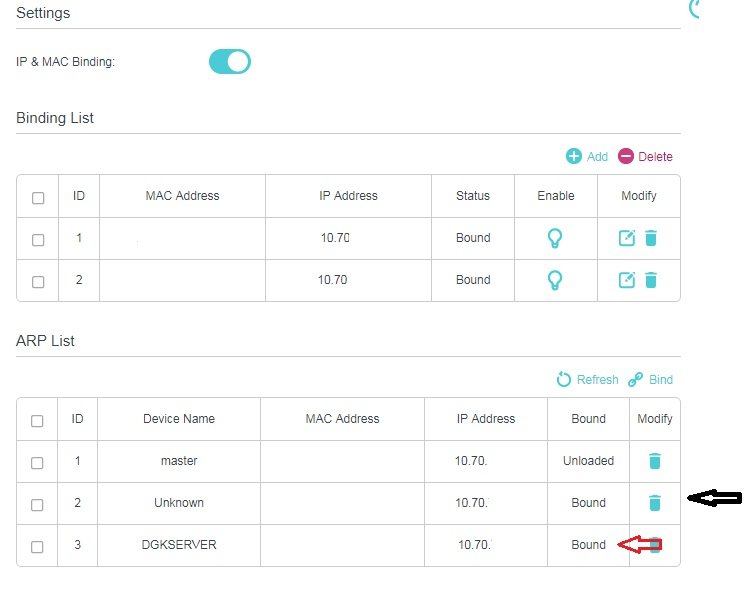Toggle the enable bulb for binding entry 2

click(x=555, y=280)
